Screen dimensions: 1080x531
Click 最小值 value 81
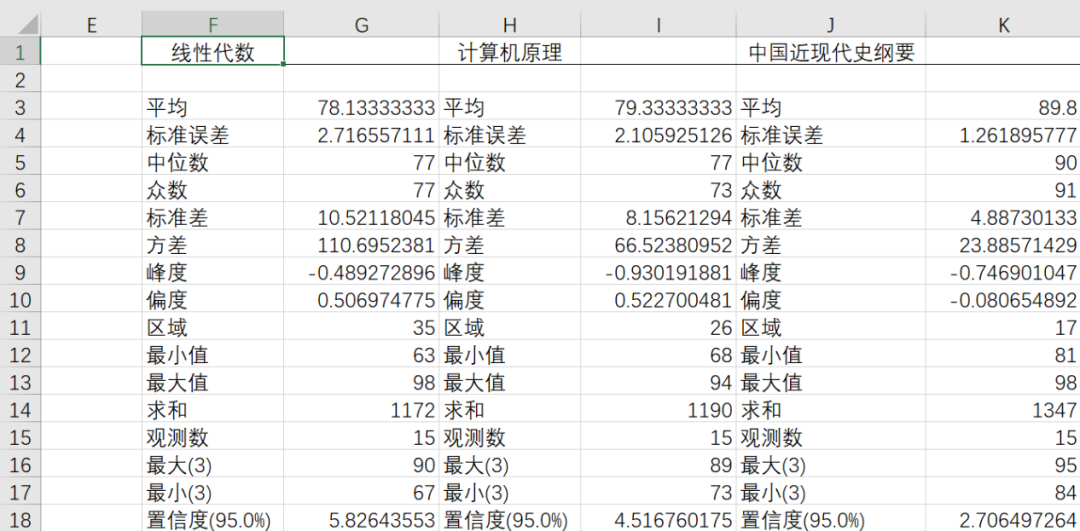[x=1066, y=355]
